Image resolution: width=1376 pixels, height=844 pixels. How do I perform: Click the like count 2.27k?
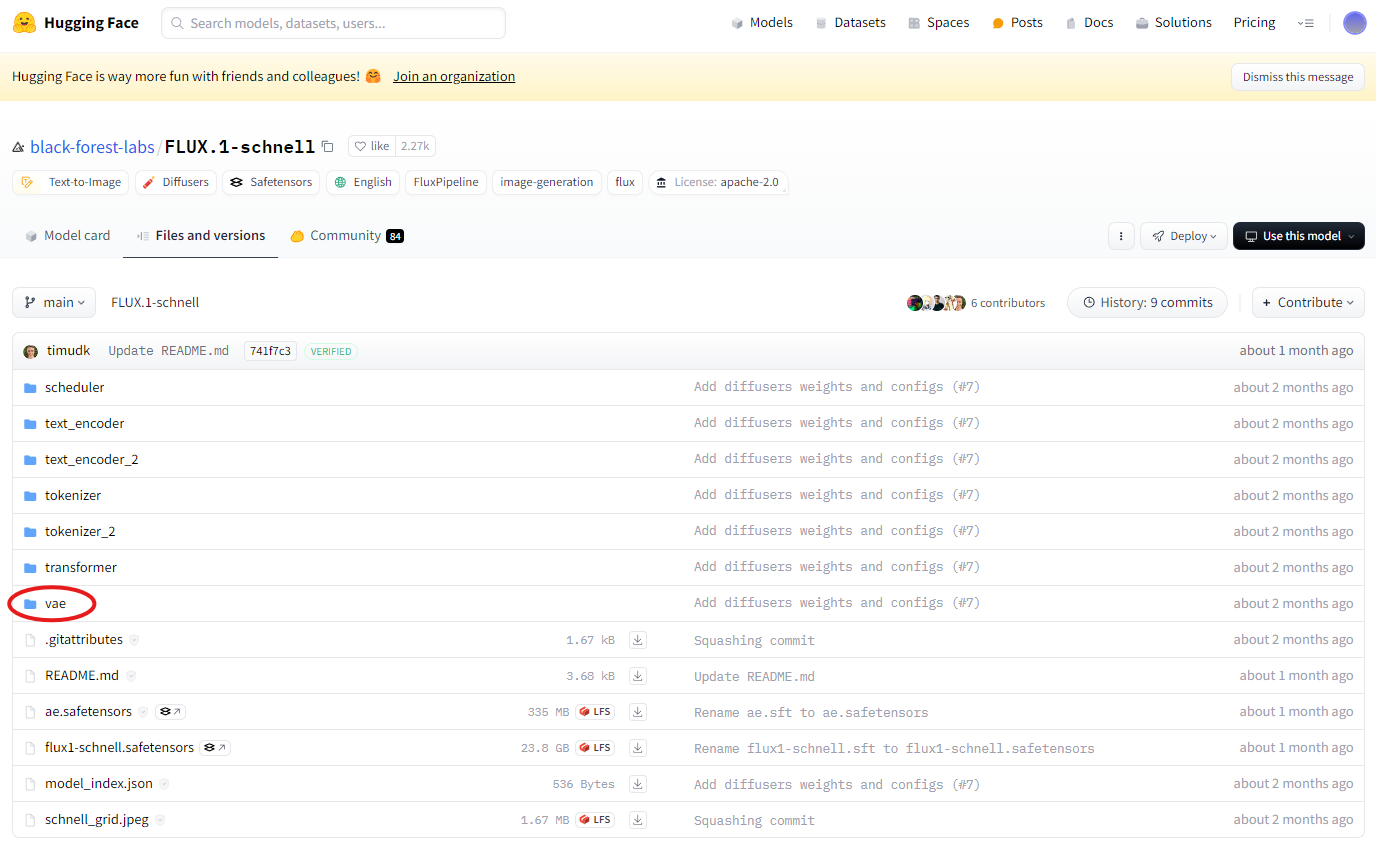pos(415,146)
